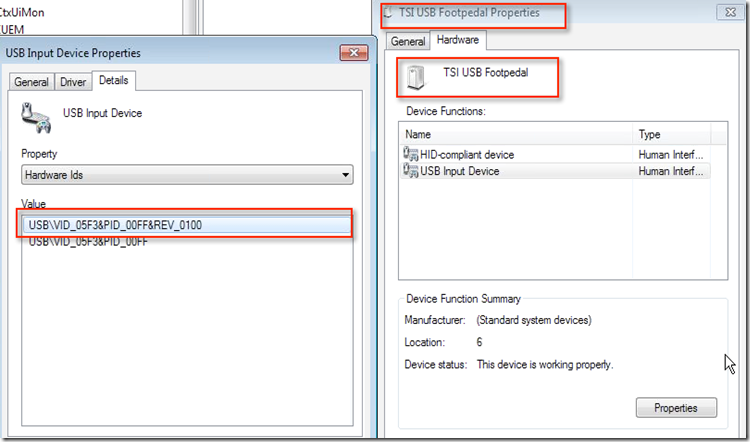750x442 pixels.
Task: Select the Details tab
Action: (x=114, y=80)
